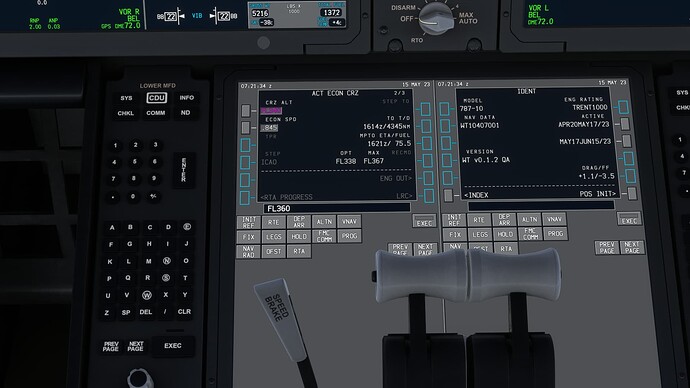Viewport: 690px width, 388px height.
Task: Click the CLR key on keypad
Action: click(184, 311)
